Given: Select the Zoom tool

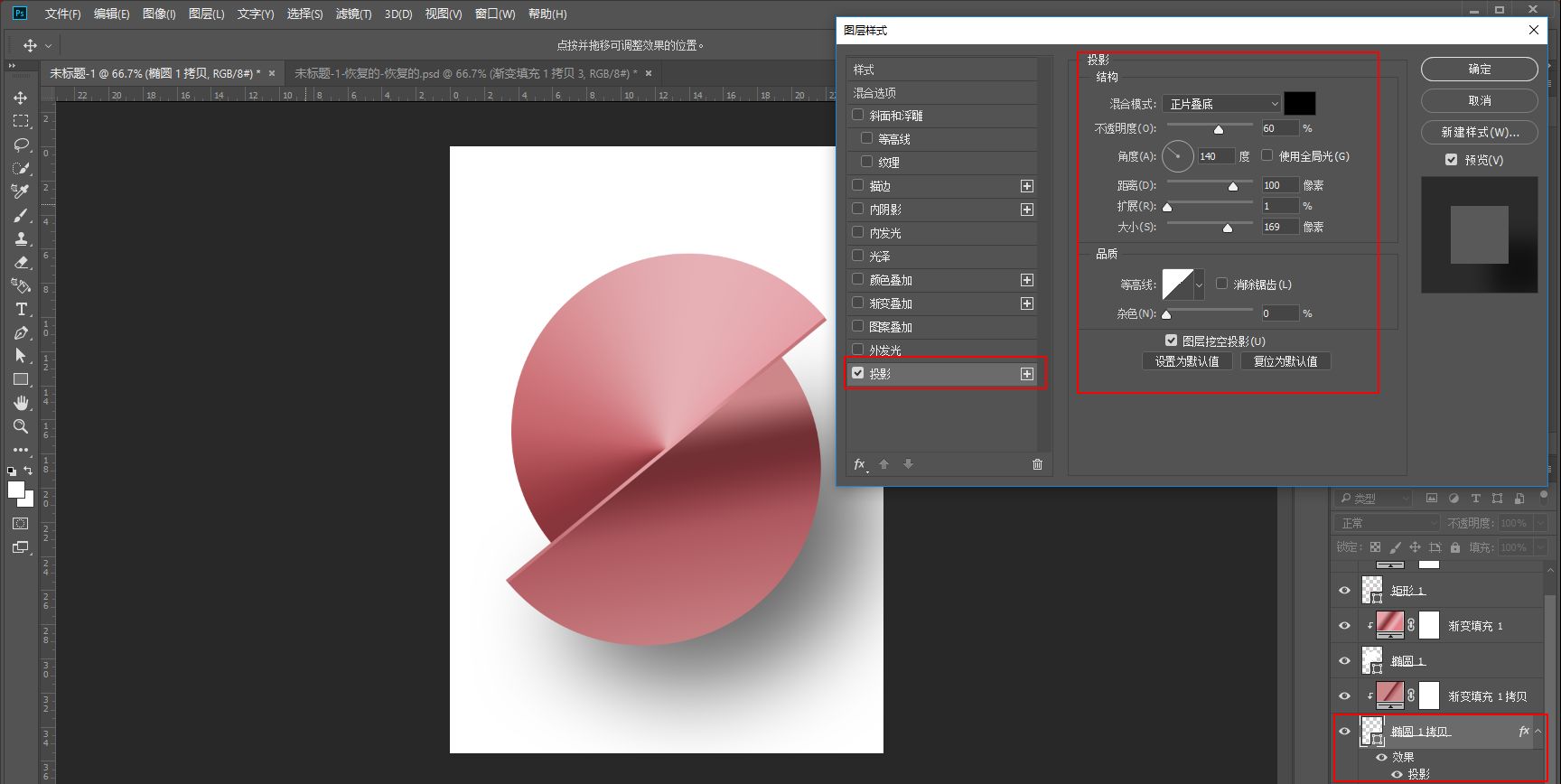Looking at the screenshot, I should (21, 426).
